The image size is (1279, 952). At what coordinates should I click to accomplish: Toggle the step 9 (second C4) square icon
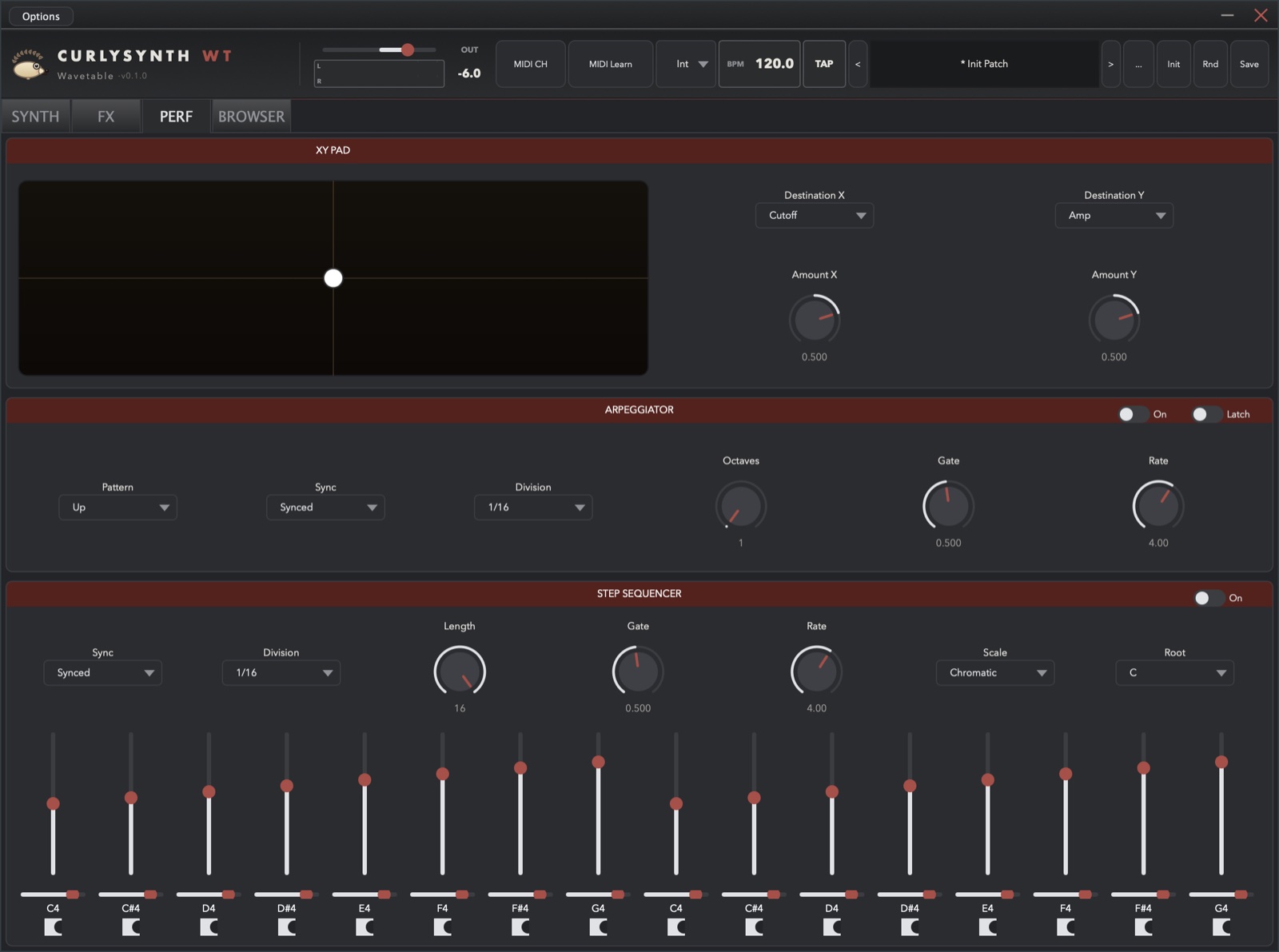(x=676, y=926)
